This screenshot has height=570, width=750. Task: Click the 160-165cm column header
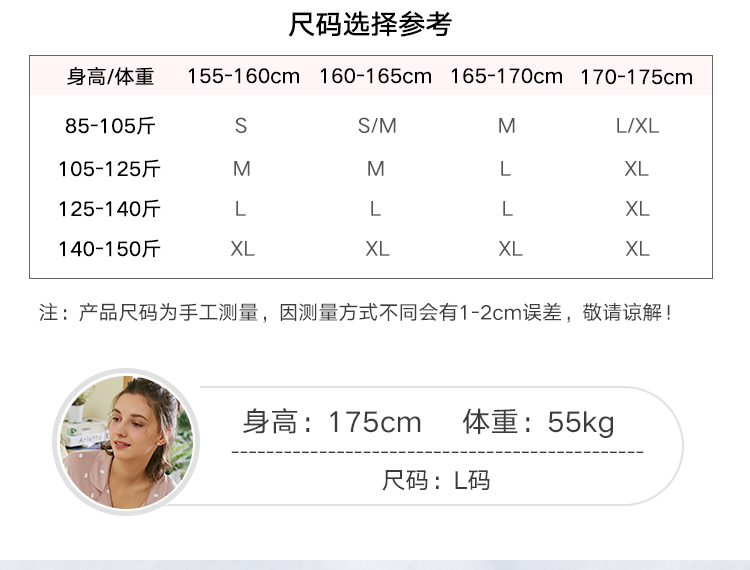coord(375,76)
